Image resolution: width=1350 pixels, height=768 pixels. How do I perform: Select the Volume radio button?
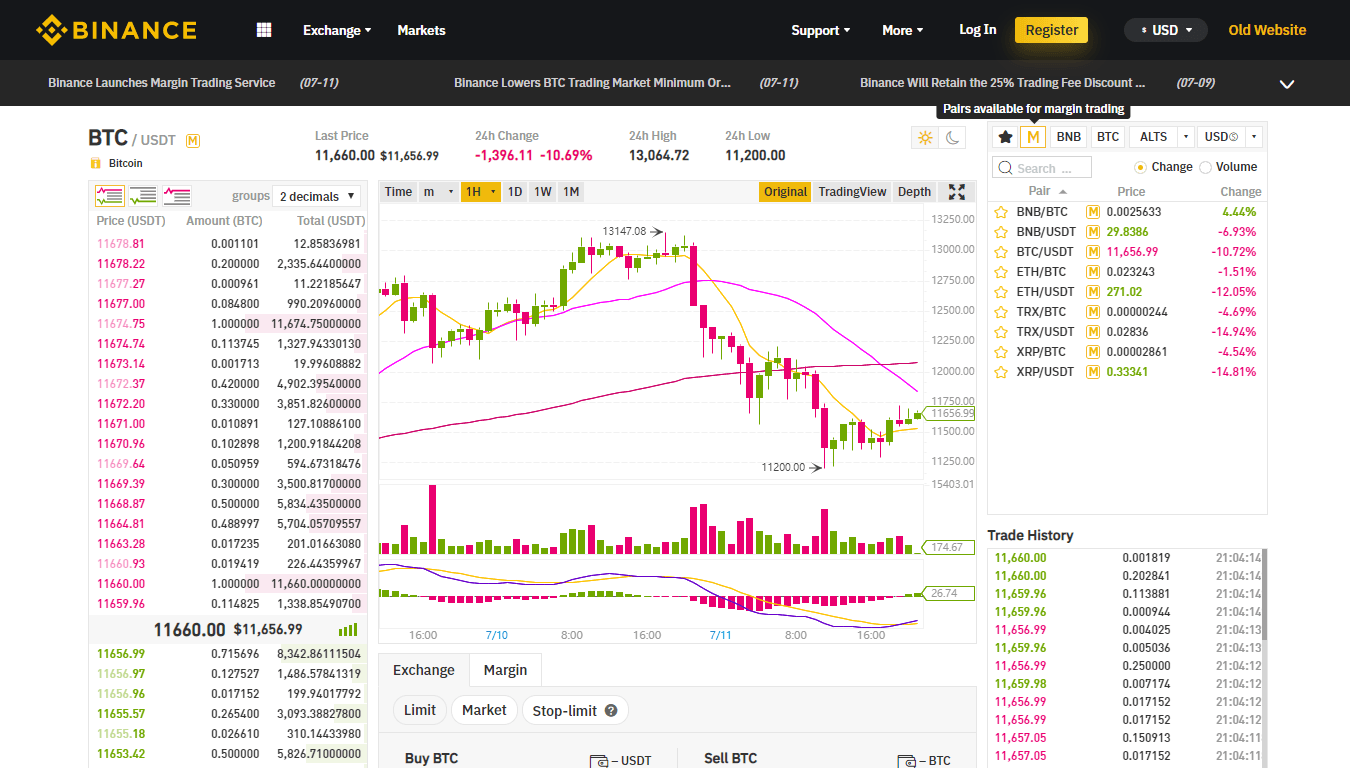tap(1205, 167)
